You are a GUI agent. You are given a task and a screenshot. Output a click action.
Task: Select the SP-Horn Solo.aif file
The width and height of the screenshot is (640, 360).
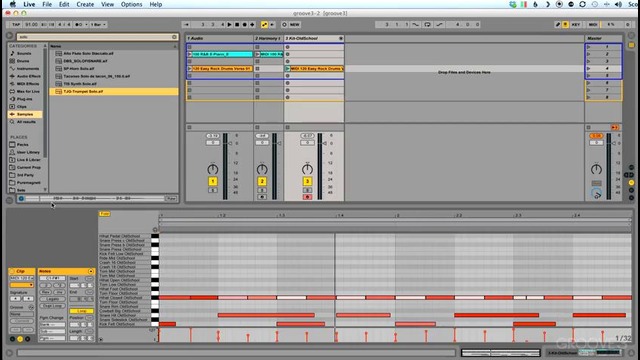(x=79, y=69)
